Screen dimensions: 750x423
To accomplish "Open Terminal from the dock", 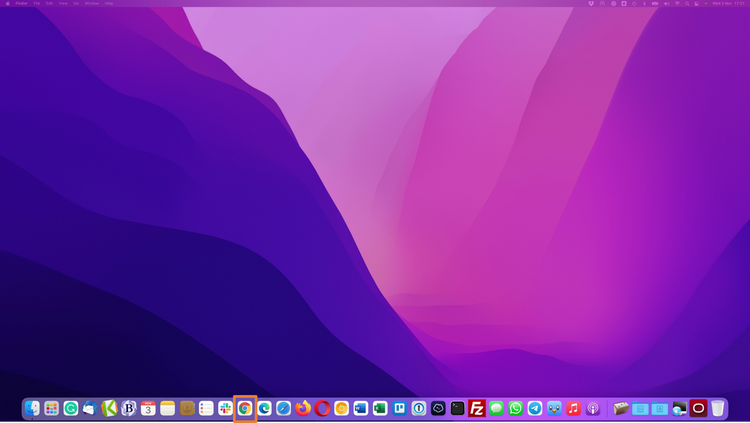I will [x=457, y=408].
